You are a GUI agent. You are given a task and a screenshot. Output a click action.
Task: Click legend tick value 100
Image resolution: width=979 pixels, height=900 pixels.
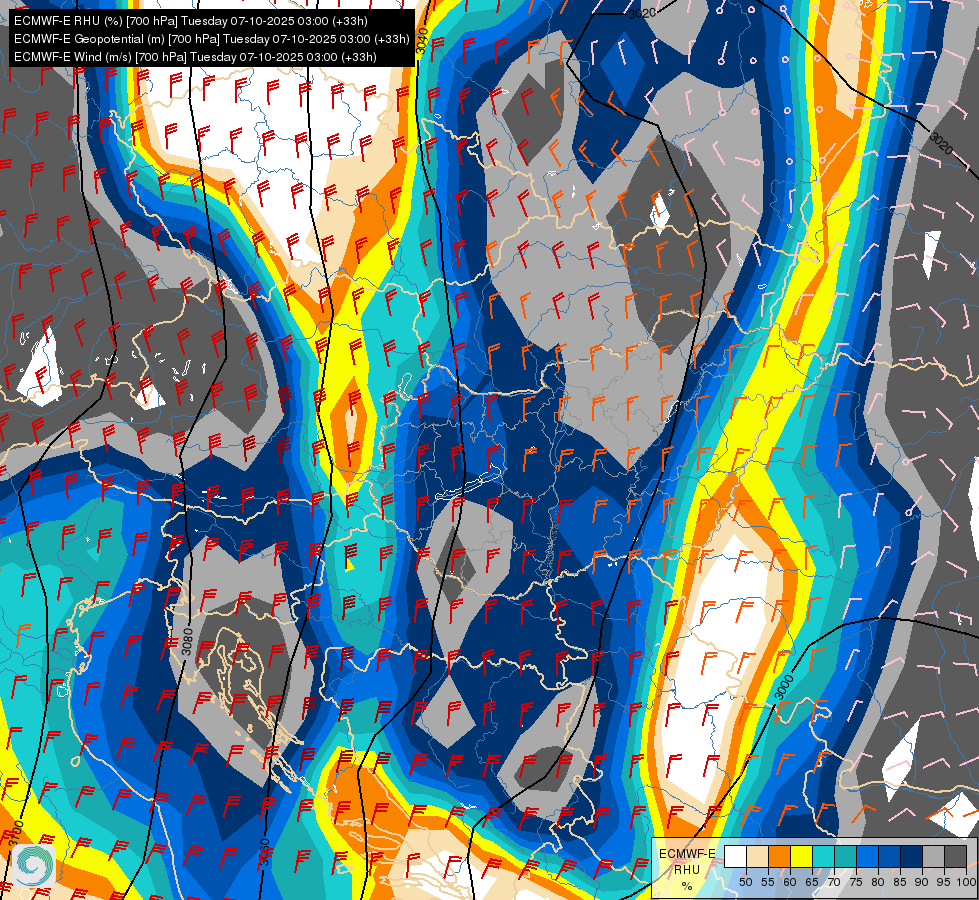tap(965, 882)
